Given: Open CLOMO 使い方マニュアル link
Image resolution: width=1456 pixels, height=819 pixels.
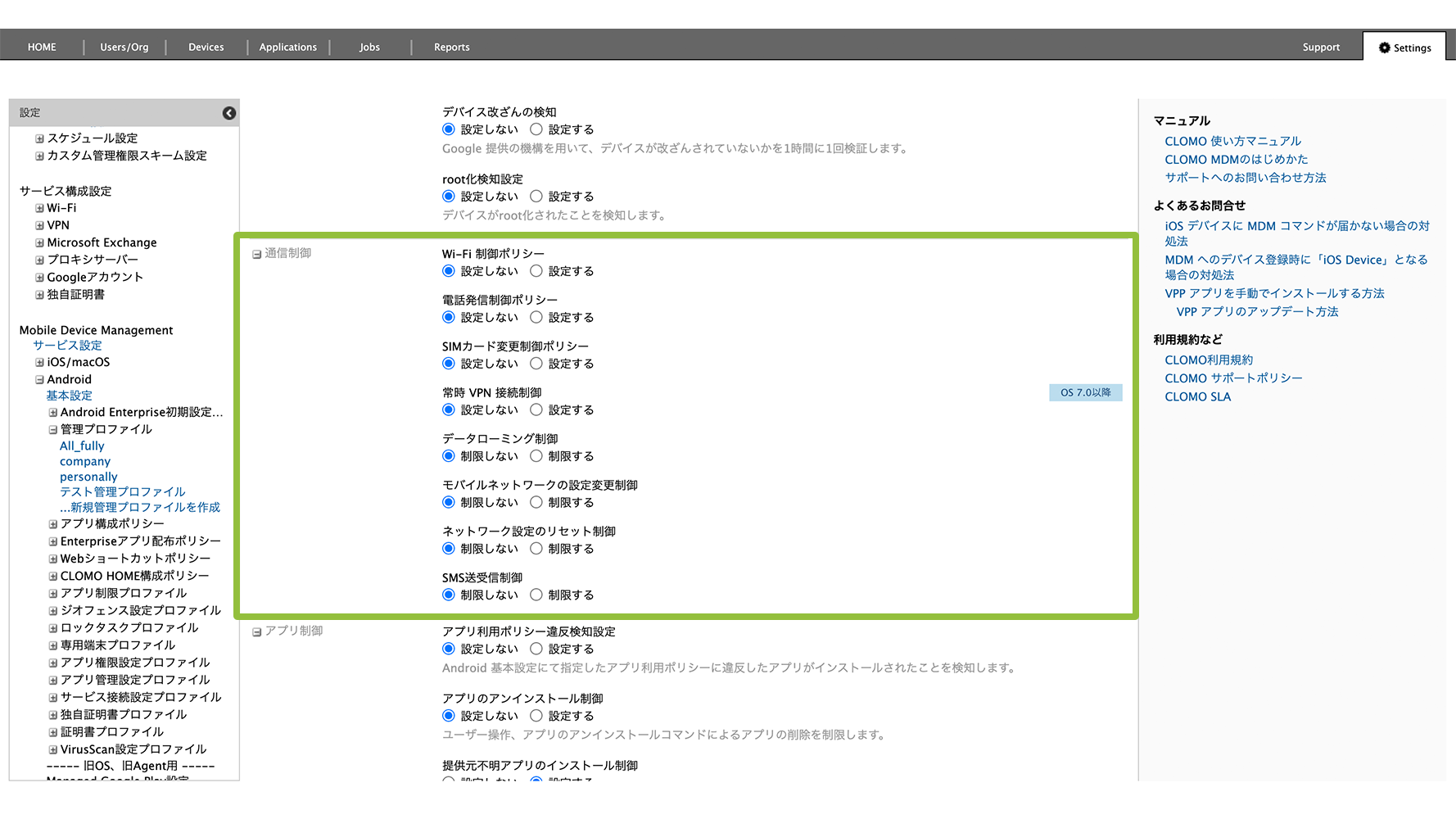Looking at the screenshot, I should click(1232, 141).
